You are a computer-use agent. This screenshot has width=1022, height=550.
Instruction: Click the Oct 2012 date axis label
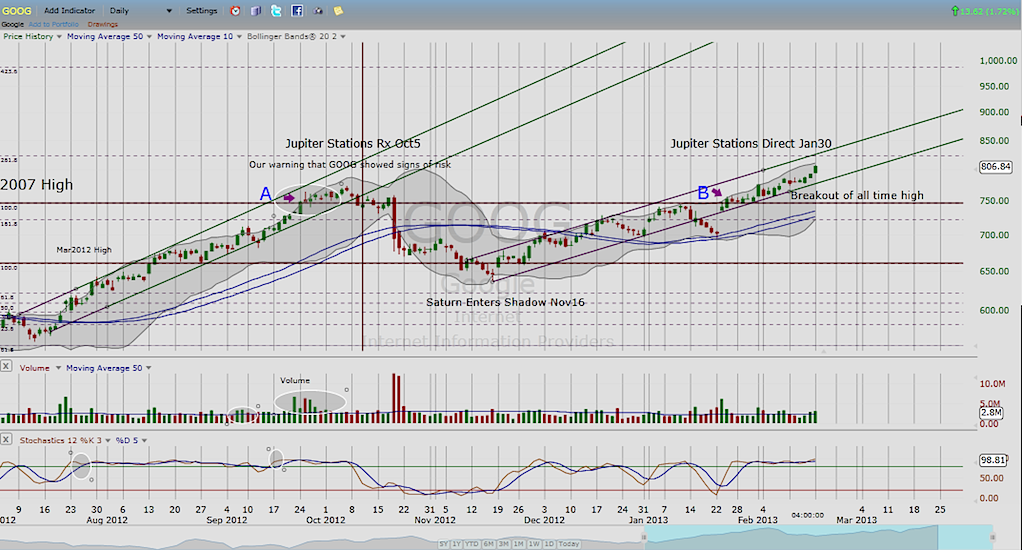(325, 520)
